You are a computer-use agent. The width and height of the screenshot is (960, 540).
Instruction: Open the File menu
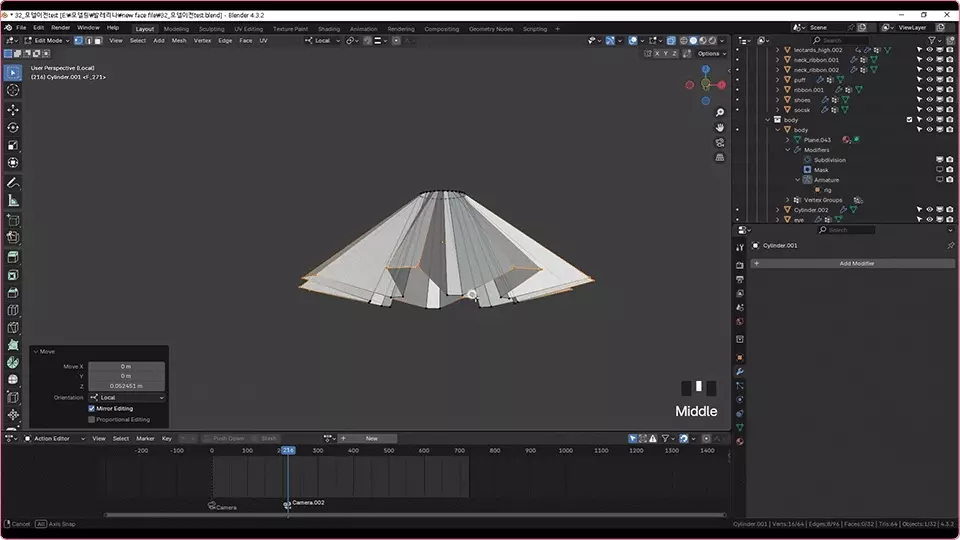tap(21, 28)
